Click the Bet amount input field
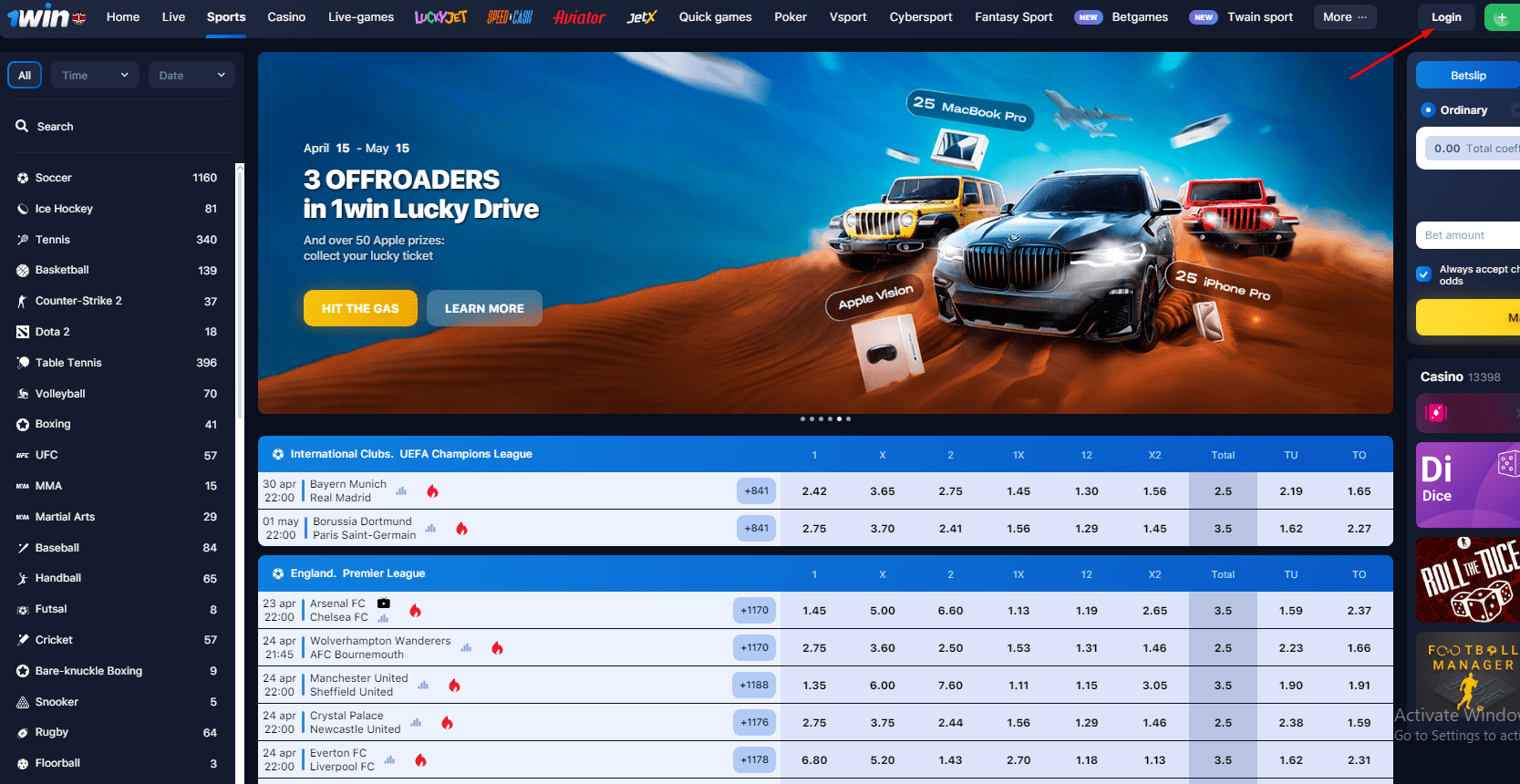 (x=1468, y=235)
